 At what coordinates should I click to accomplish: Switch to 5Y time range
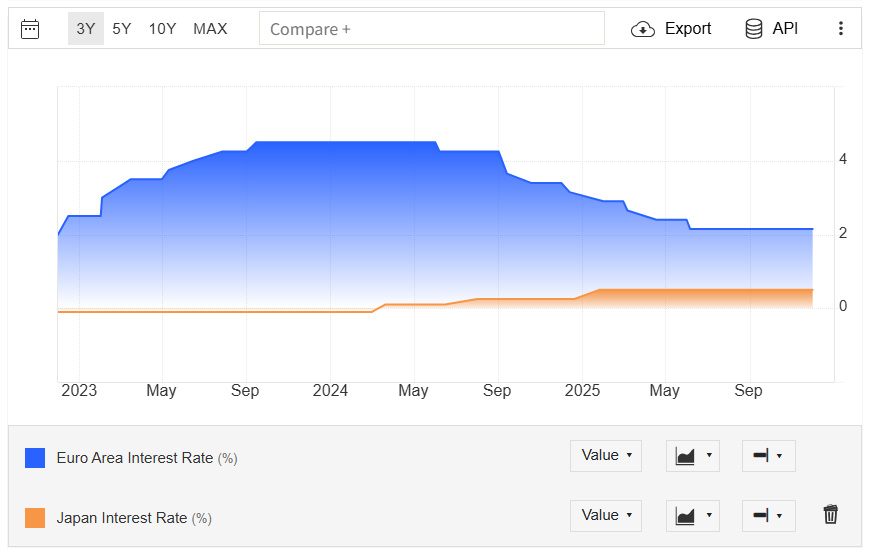coord(122,29)
